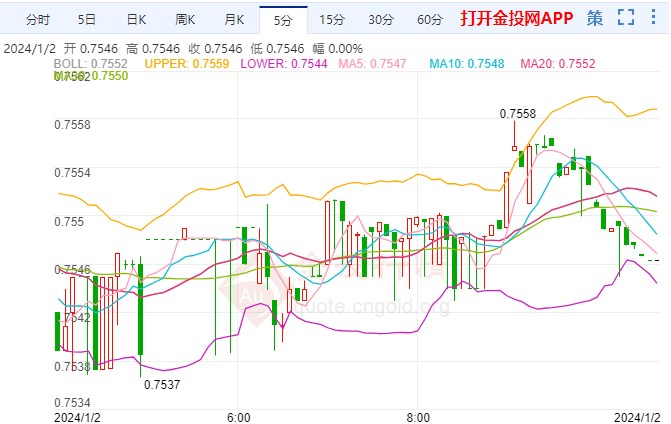Switch to the 月K monthly tab
The height and width of the screenshot is (424, 671).
[x=234, y=20]
